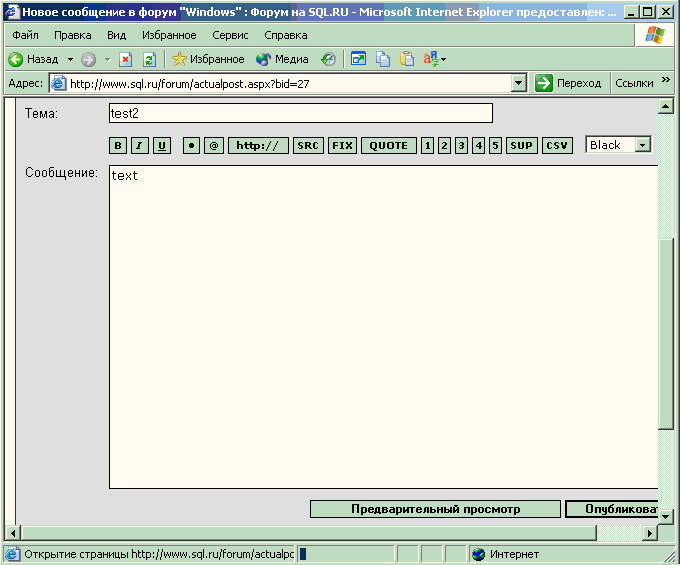Screen dimensions: 680x565
Task: Open the Избранное favorites star button
Action: point(208,59)
